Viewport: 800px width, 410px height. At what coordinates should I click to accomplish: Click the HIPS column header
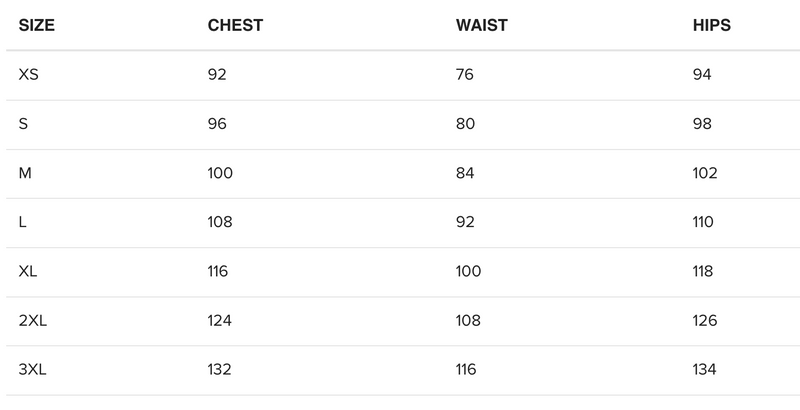pos(711,26)
